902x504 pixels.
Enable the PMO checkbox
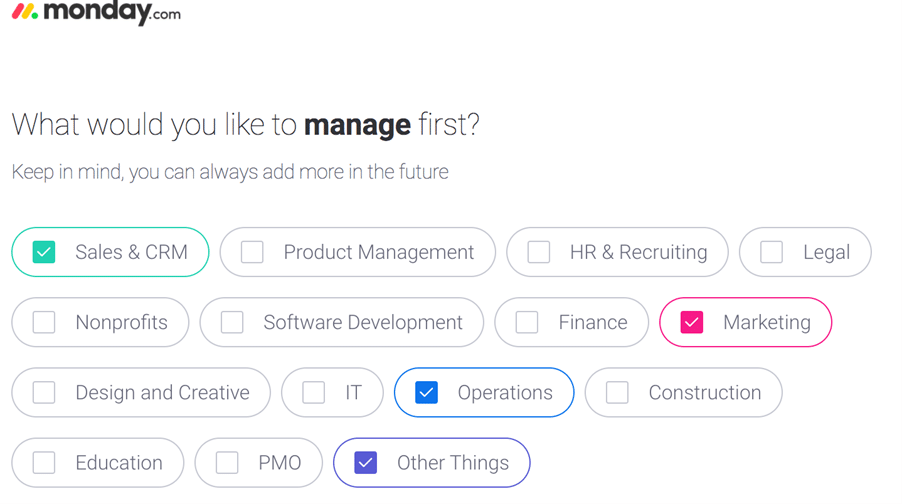tap(227, 463)
